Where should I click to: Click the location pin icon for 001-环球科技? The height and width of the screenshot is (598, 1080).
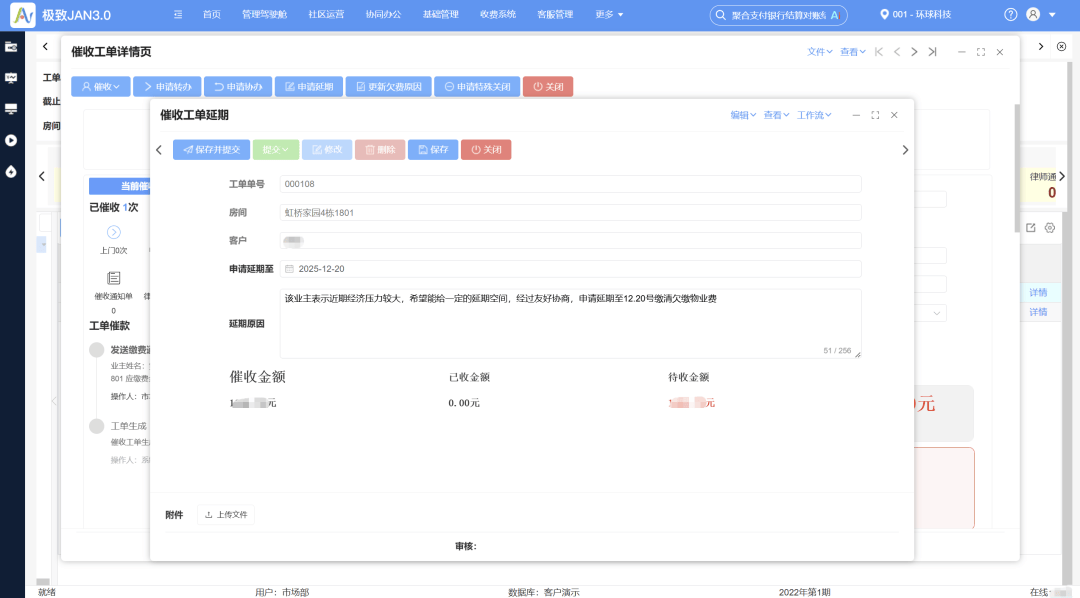(x=882, y=14)
